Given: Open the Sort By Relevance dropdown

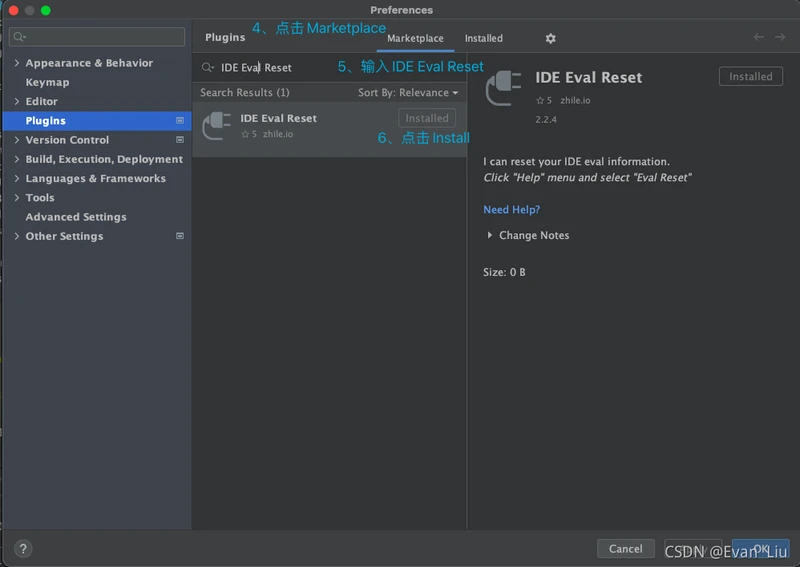Looking at the screenshot, I should [x=408, y=92].
